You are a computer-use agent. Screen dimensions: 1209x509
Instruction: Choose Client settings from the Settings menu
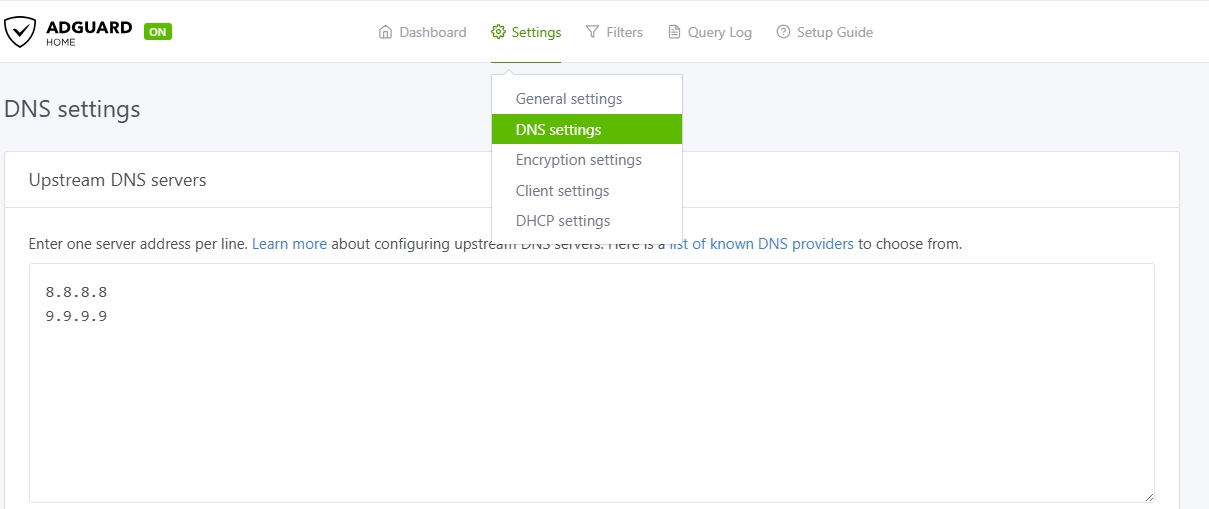(x=562, y=191)
